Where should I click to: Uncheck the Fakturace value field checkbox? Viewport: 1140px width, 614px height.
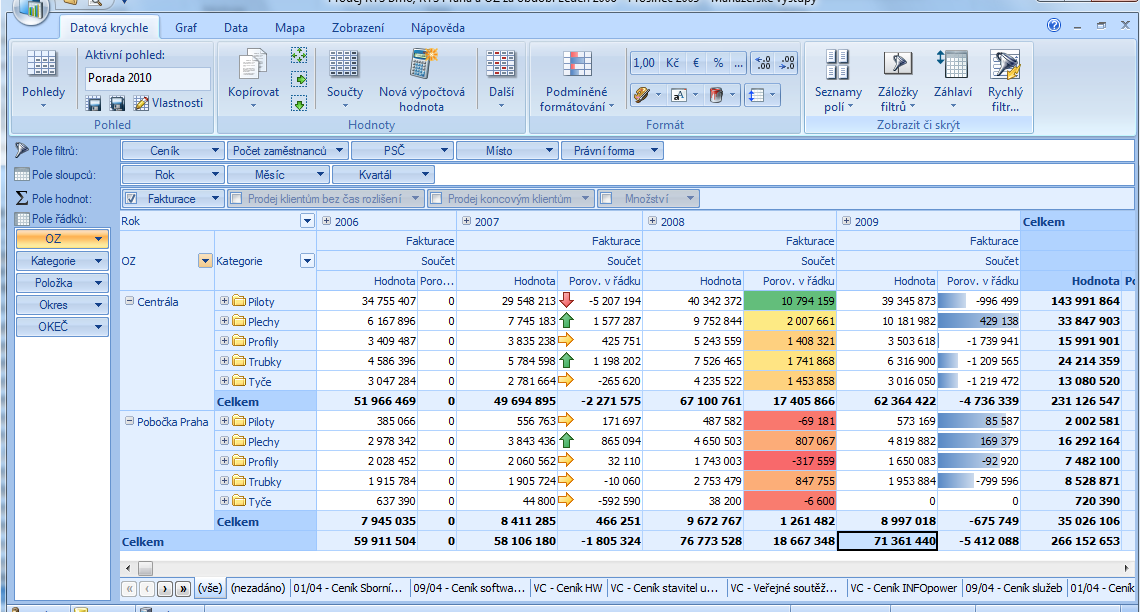tap(132, 199)
